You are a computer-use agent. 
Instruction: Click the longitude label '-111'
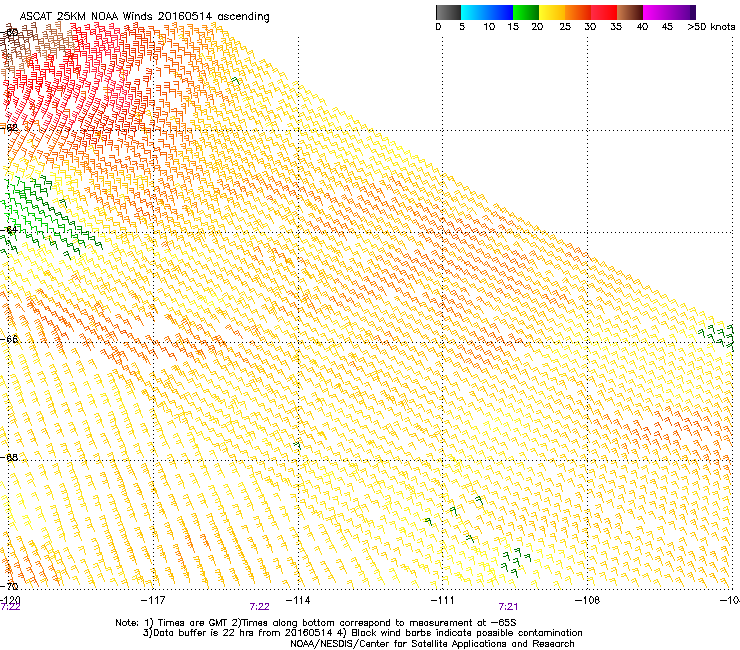tap(442, 600)
